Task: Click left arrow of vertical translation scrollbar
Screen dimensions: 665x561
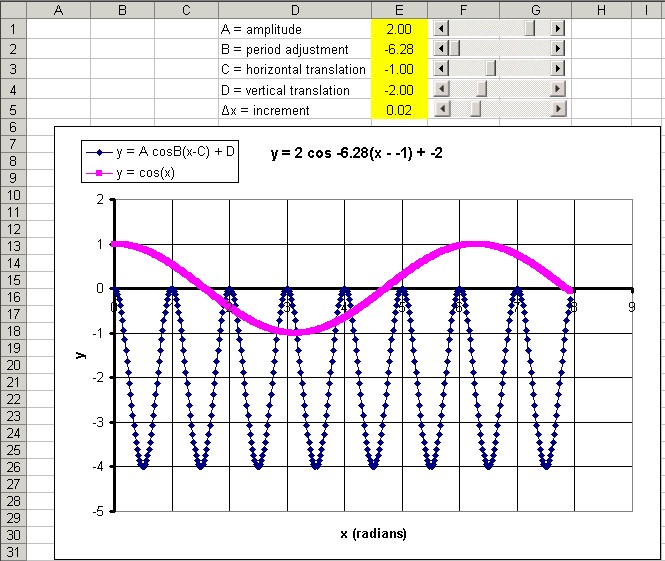Action: 441,90
